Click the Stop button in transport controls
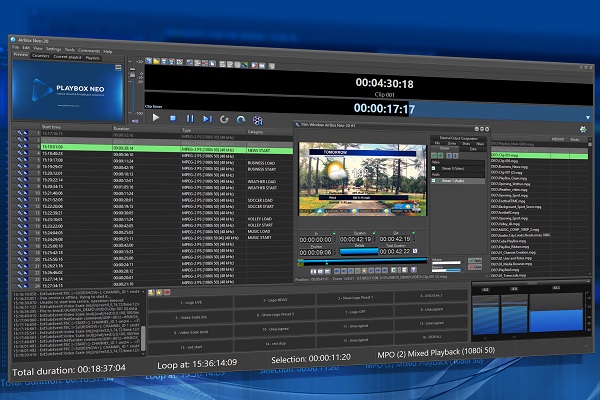 point(173,118)
